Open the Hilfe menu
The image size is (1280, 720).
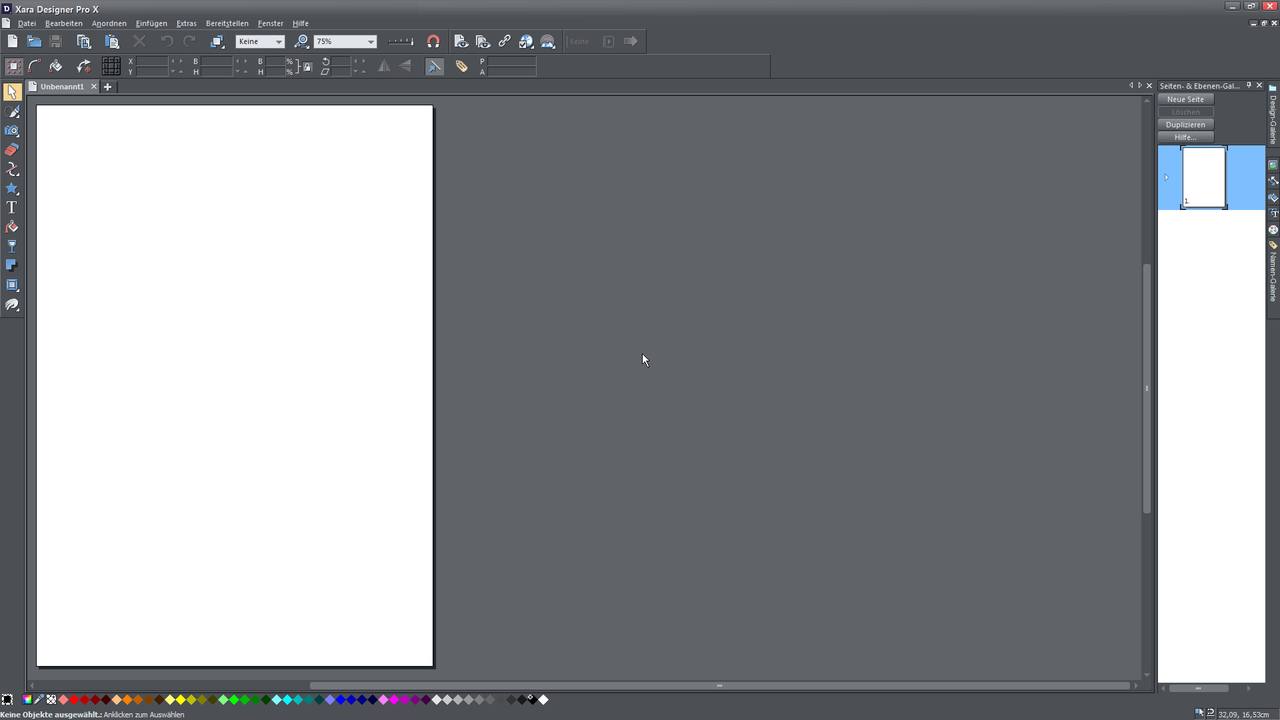pyautogui.click(x=300, y=23)
